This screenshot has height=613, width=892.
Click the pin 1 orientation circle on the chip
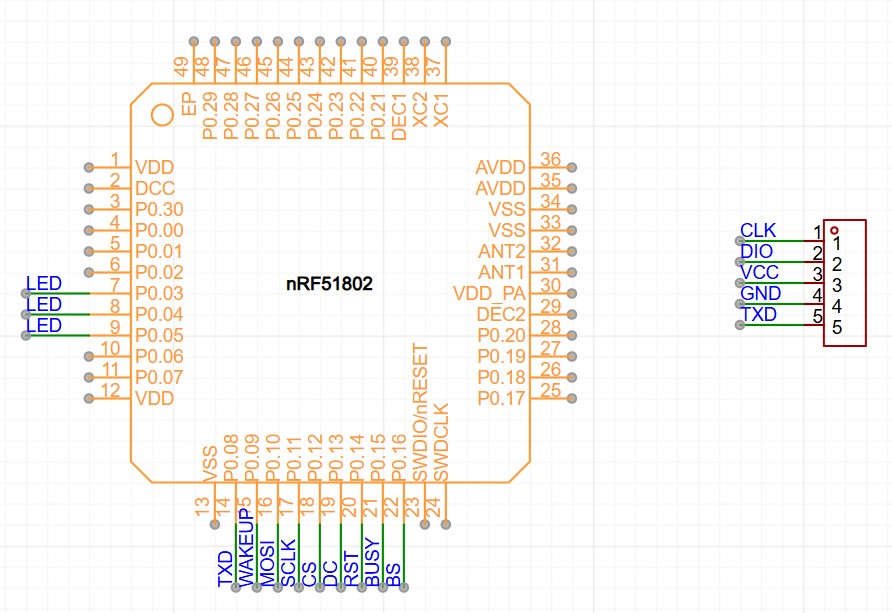[x=162, y=114]
